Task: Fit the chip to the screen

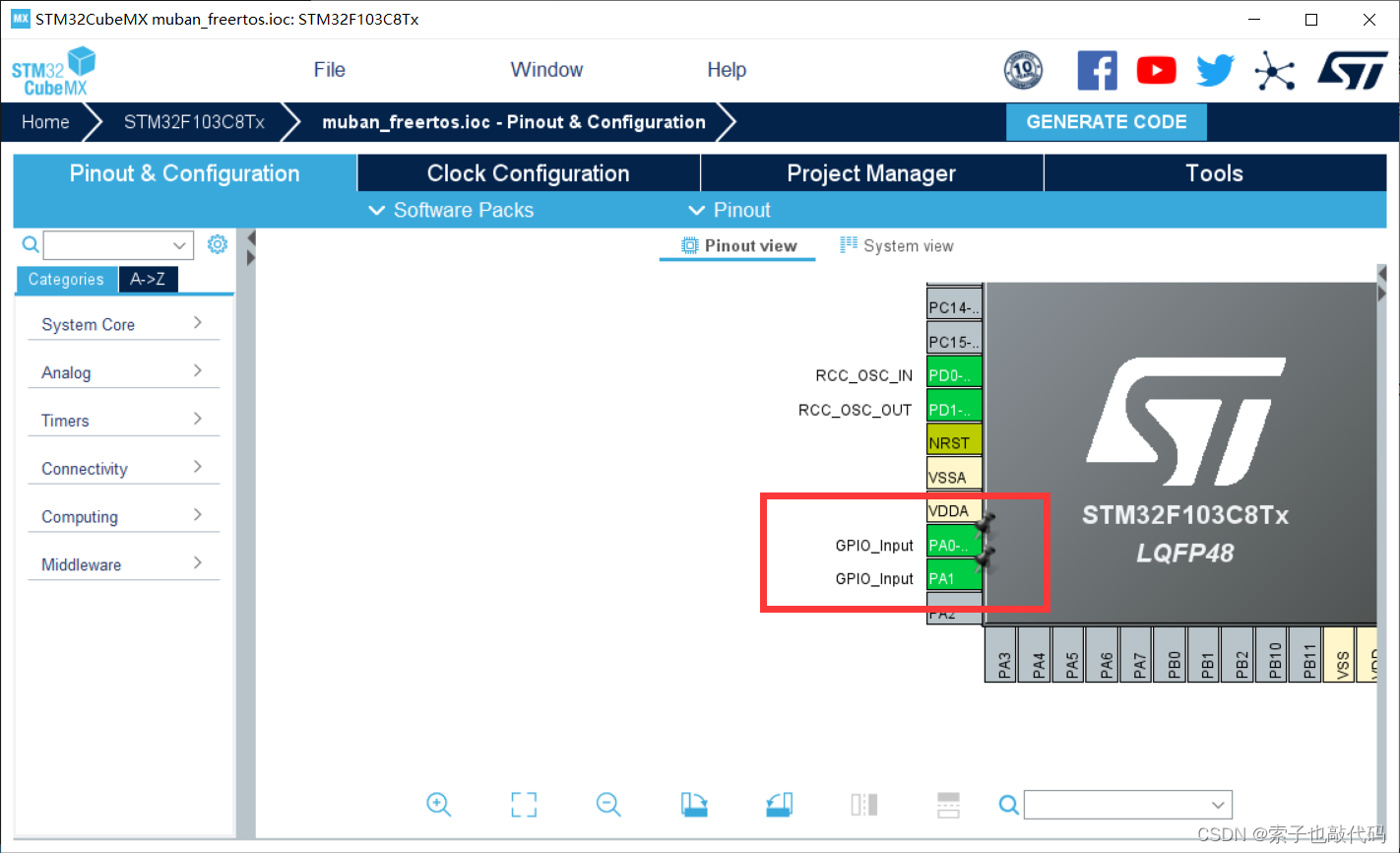Action: 524,805
